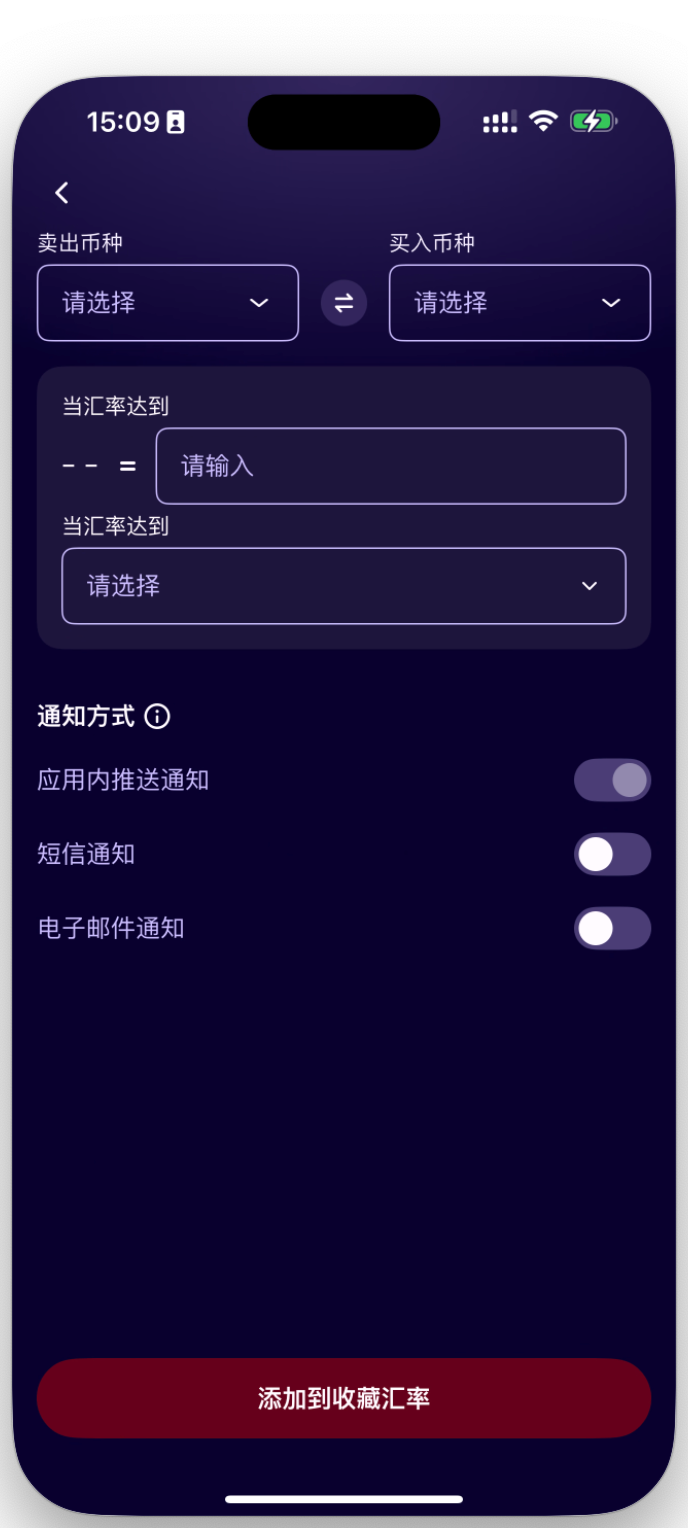This screenshot has width=688, height=1528.
Task: Tap the cellular signal icon
Action: point(500,122)
